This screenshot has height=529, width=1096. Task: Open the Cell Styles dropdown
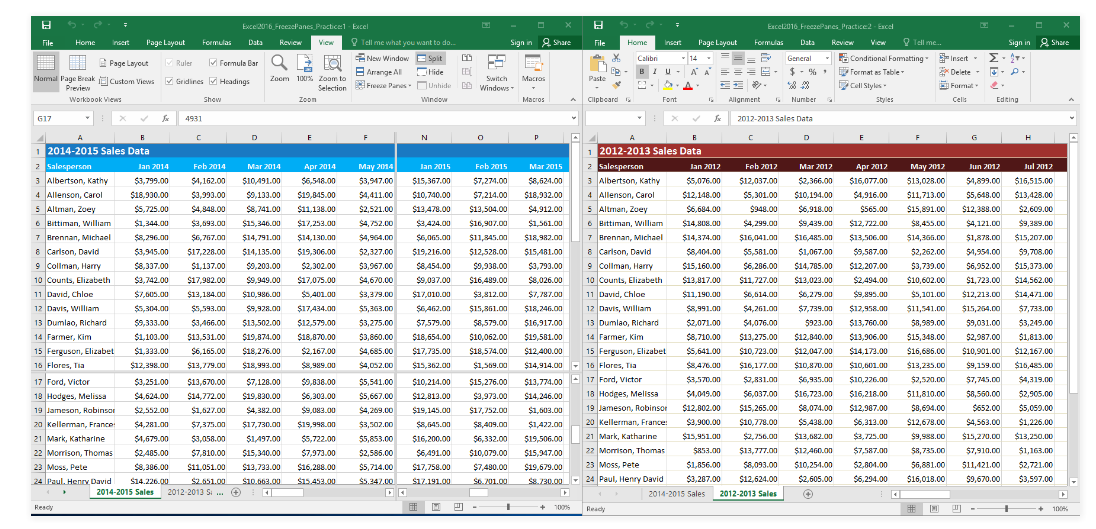[x=865, y=85]
